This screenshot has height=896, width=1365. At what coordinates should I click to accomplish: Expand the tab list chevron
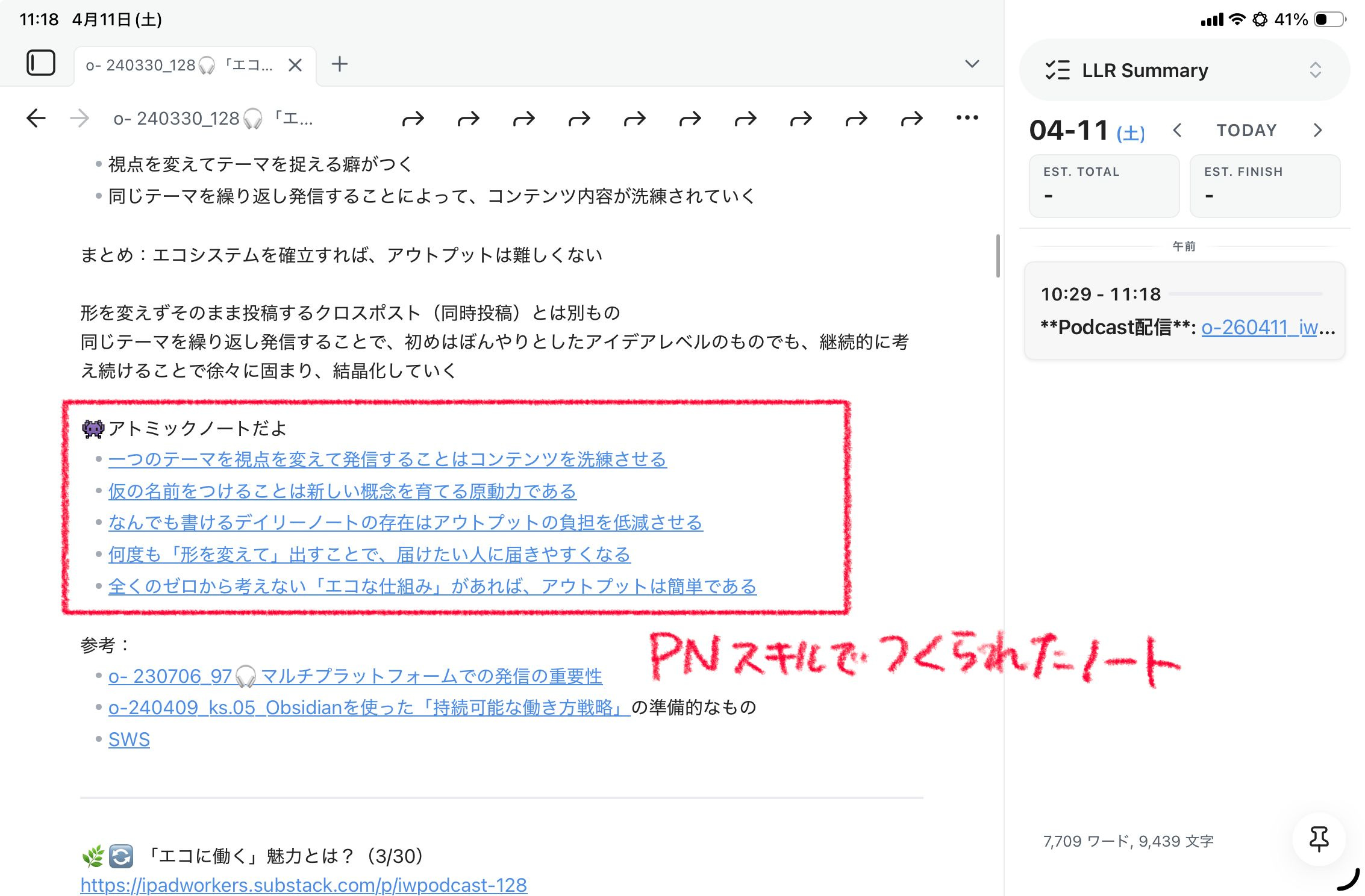972,64
